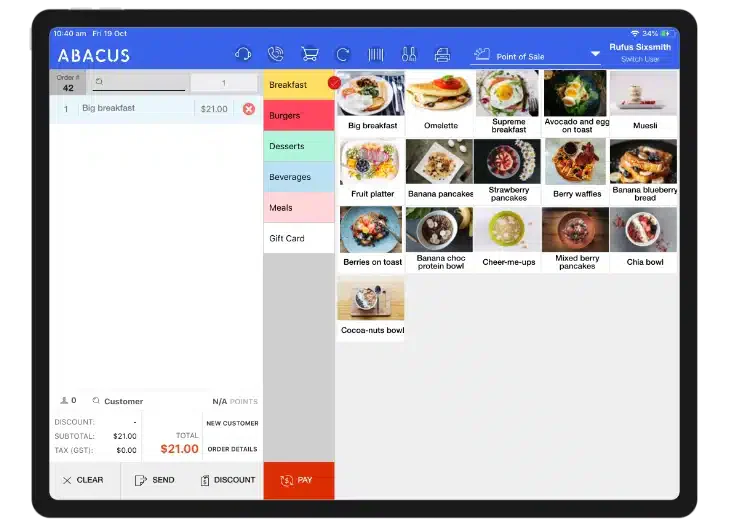Click the item search input field
Screen dimensions: 730x527
[138, 82]
